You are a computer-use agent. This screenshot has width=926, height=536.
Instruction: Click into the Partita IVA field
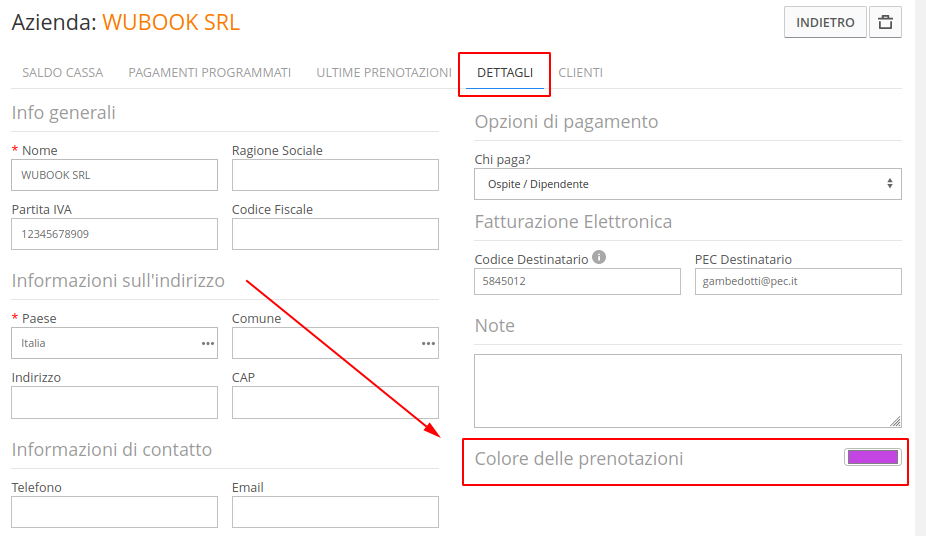(x=115, y=234)
